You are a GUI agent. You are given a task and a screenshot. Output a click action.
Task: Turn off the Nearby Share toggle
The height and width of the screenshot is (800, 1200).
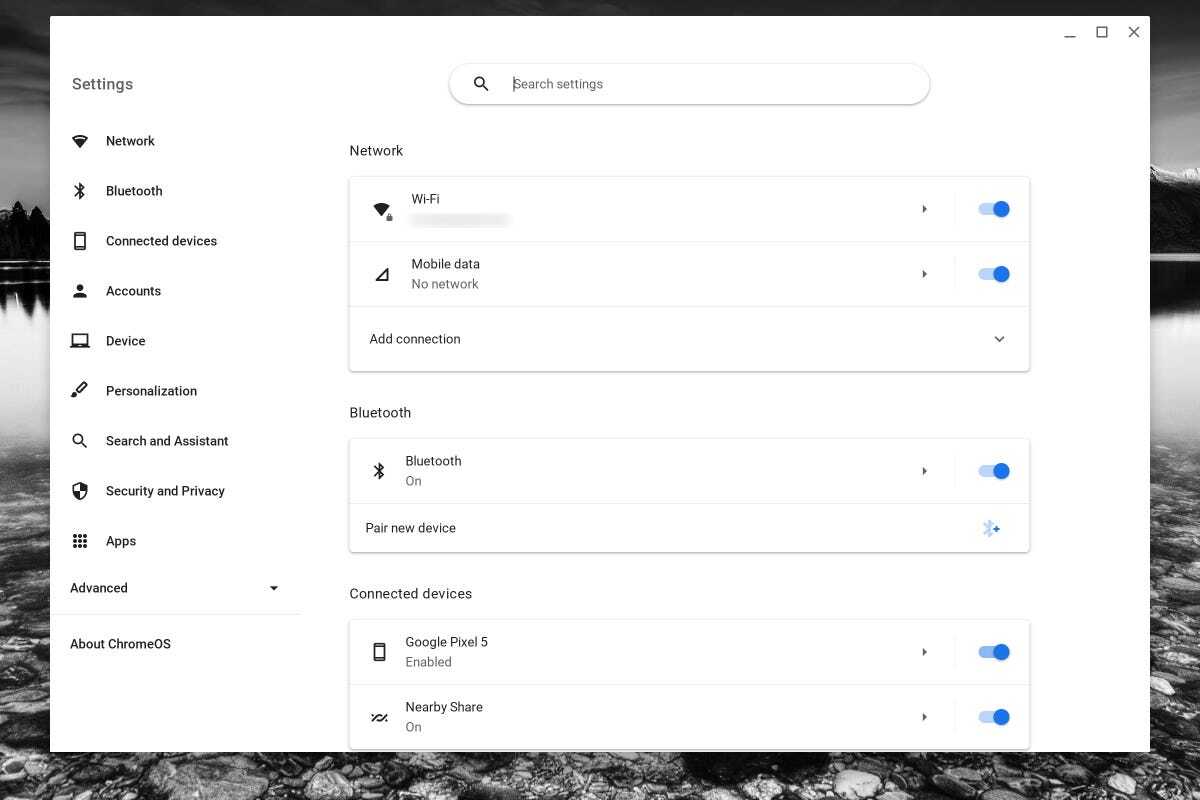click(994, 717)
